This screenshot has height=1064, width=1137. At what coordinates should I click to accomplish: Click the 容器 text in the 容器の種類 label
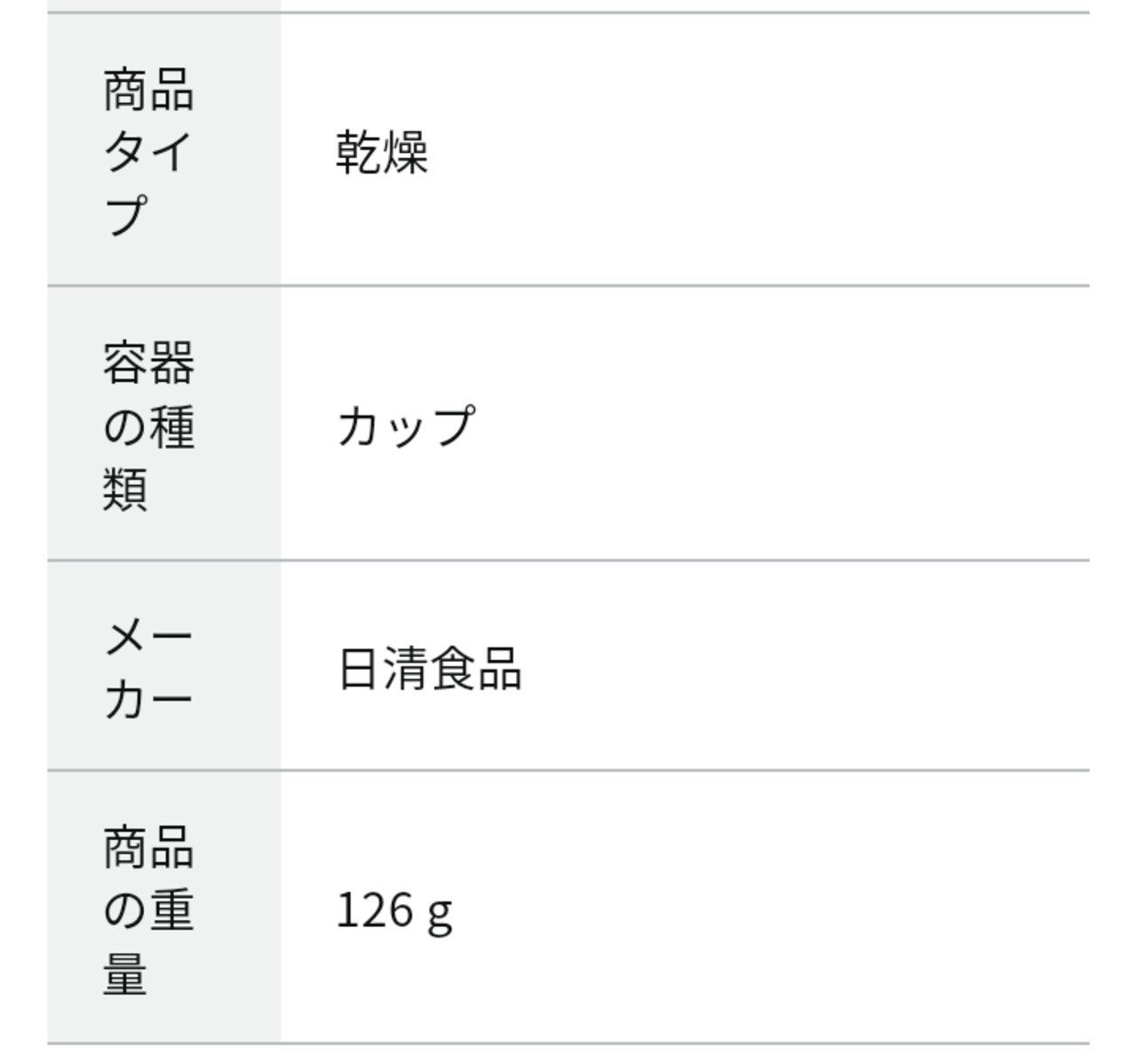(148, 362)
